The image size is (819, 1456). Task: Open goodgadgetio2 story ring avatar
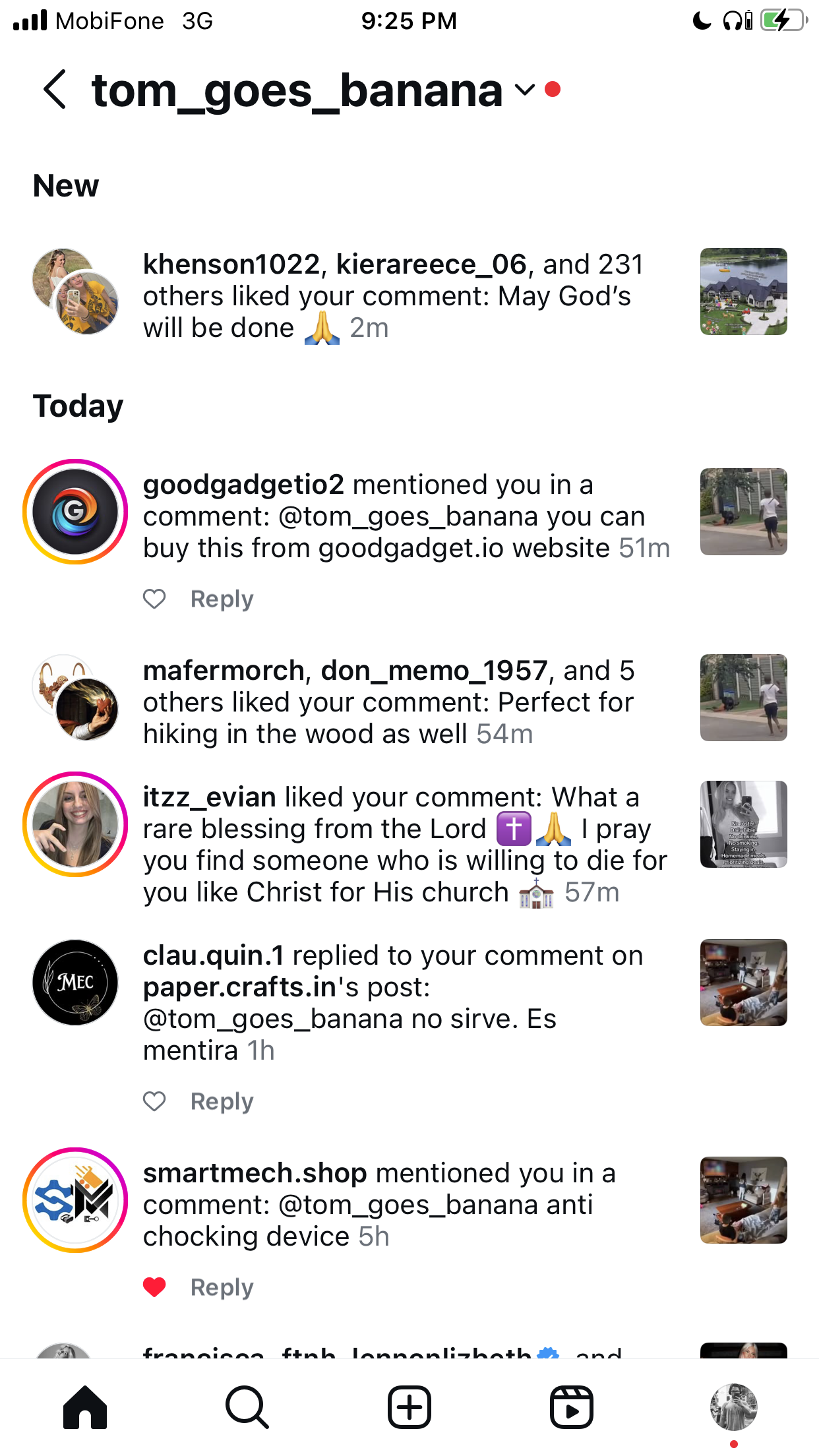pos(75,512)
